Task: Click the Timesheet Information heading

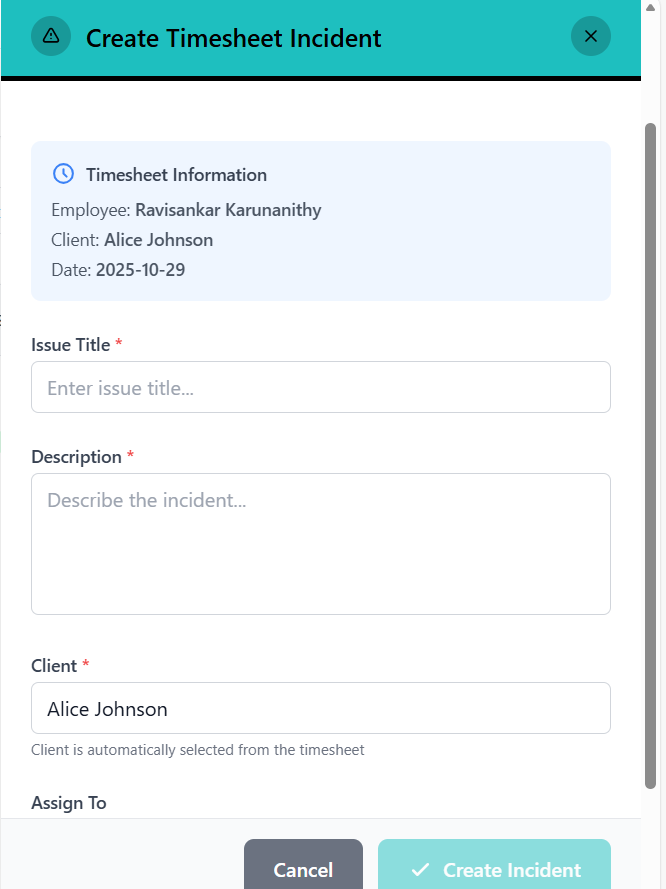Action: (x=176, y=175)
